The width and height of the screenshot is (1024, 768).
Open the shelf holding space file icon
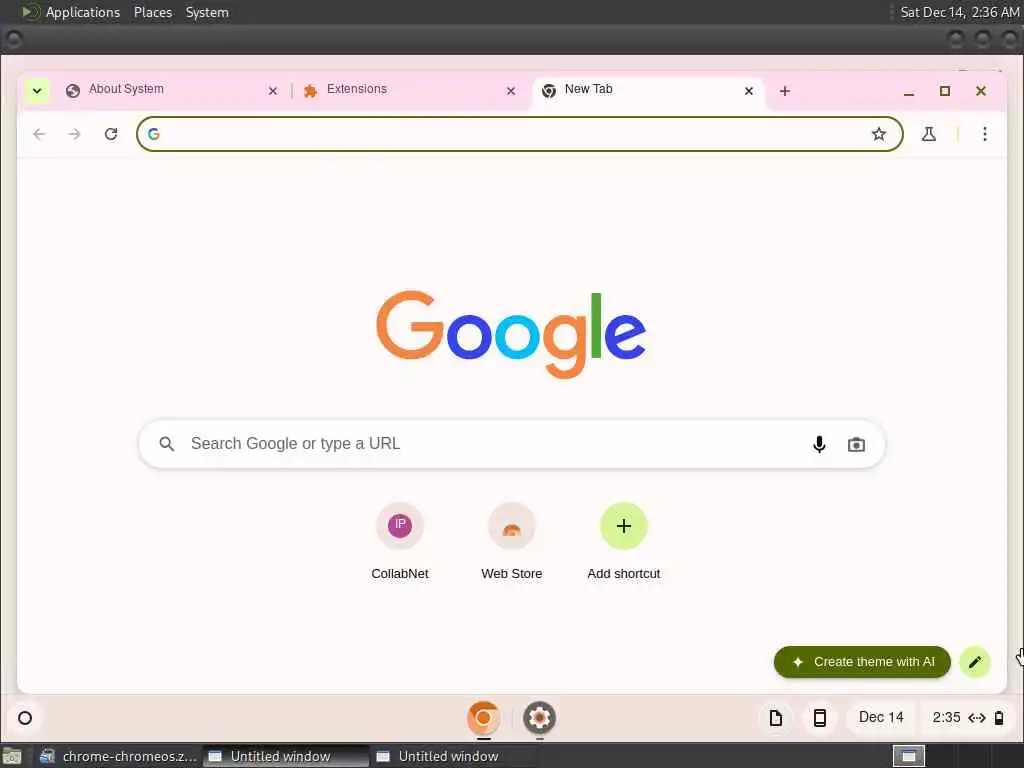pos(776,718)
